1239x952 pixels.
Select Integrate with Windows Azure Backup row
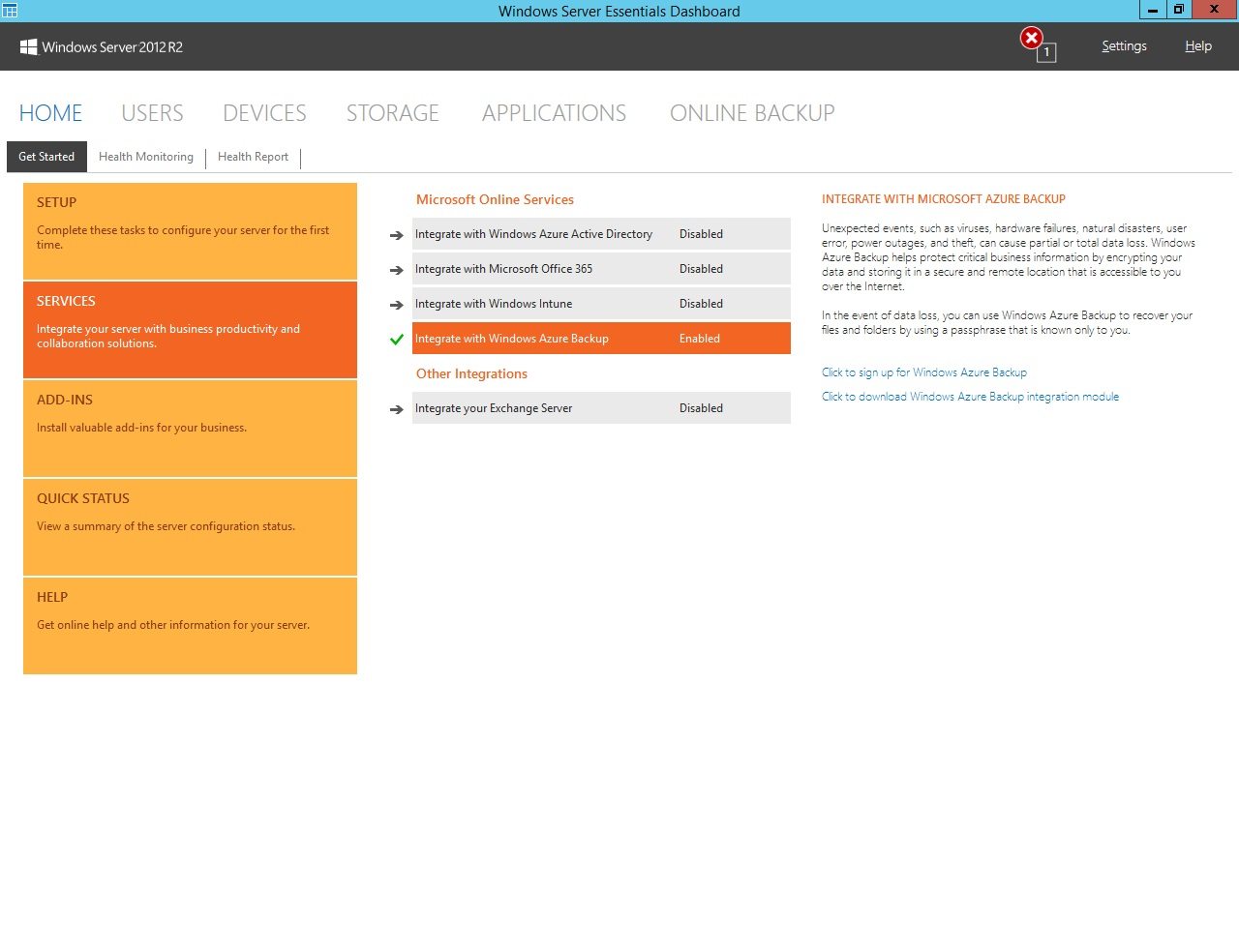point(601,339)
